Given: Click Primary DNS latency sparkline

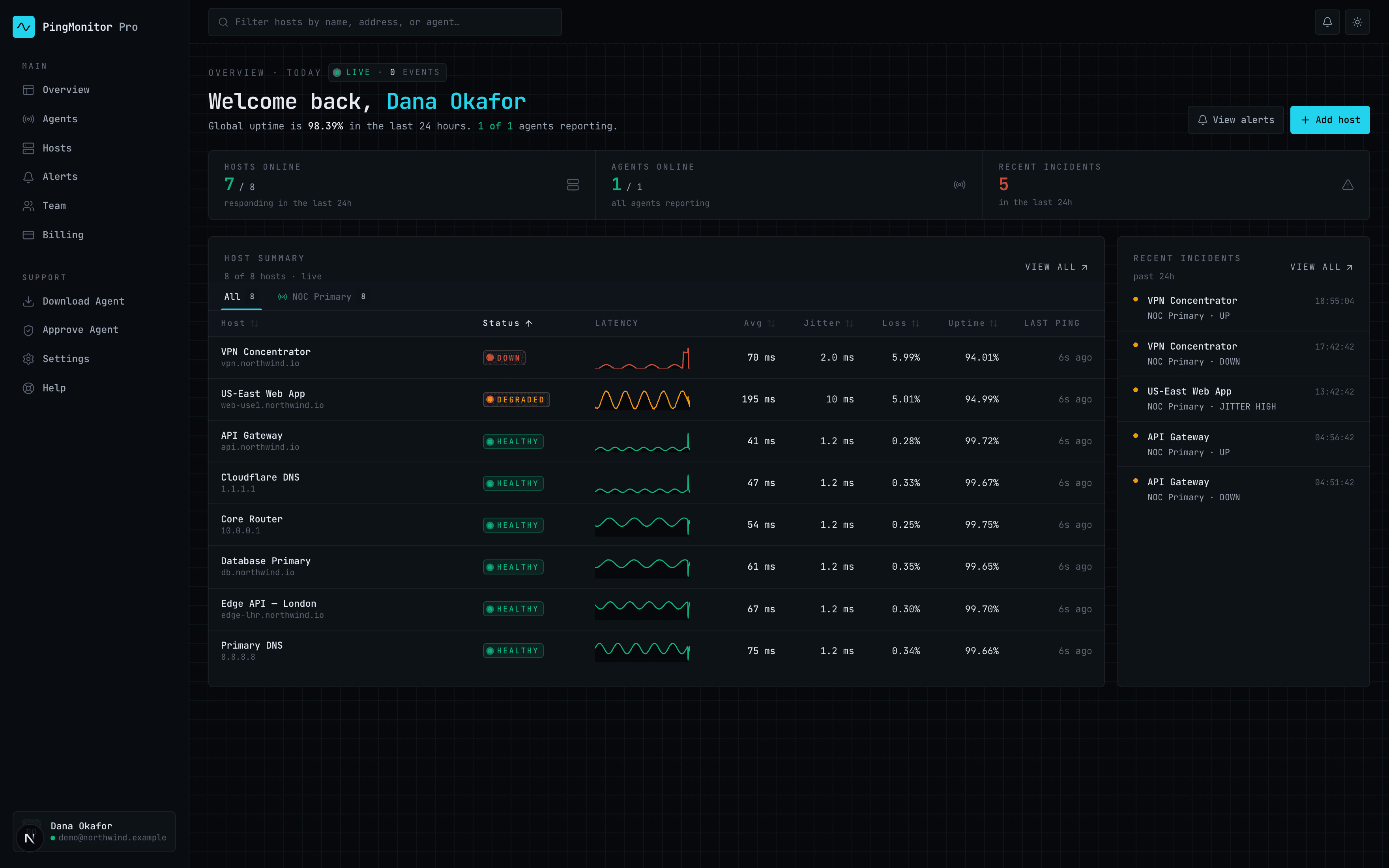Looking at the screenshot, I should click(x=642, y=651).
